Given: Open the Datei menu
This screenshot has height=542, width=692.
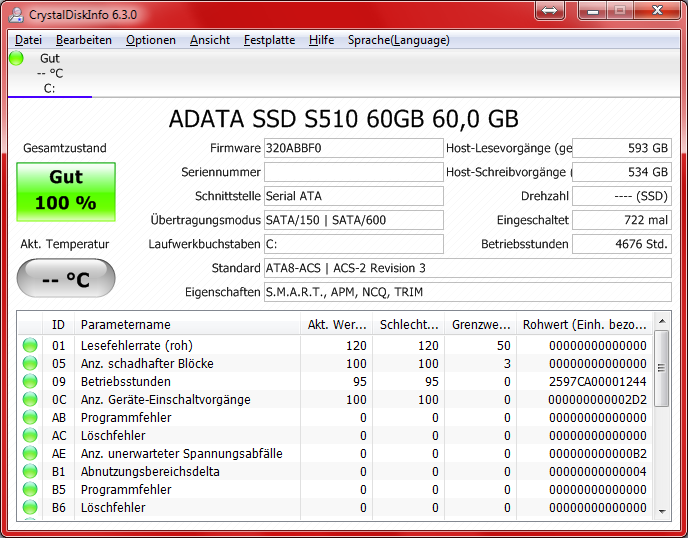Looking at the screenshot, I should 28,40.
